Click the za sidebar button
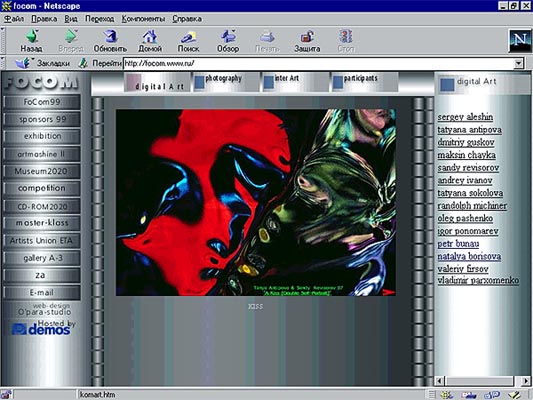Viewport: 533px width, 400px height. coord(42,275)
